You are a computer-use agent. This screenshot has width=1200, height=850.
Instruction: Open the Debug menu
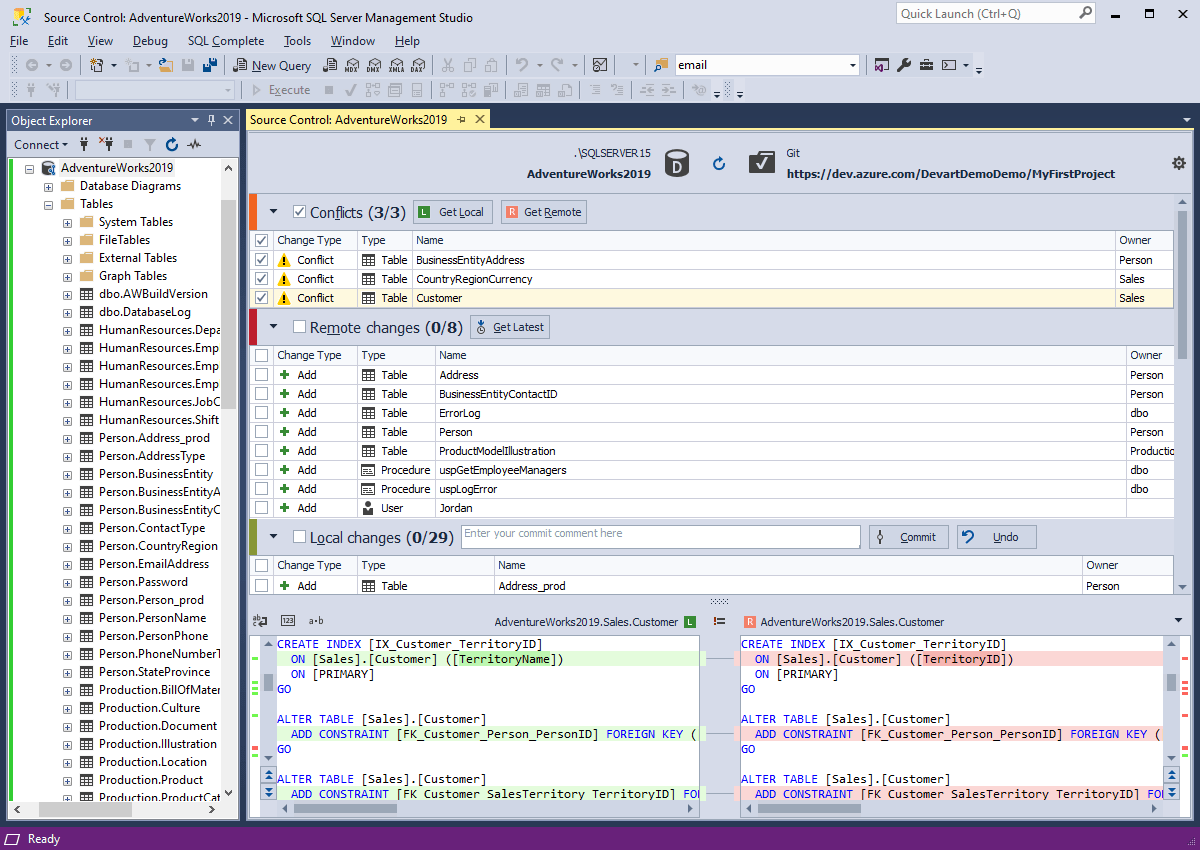coord(150,41)
